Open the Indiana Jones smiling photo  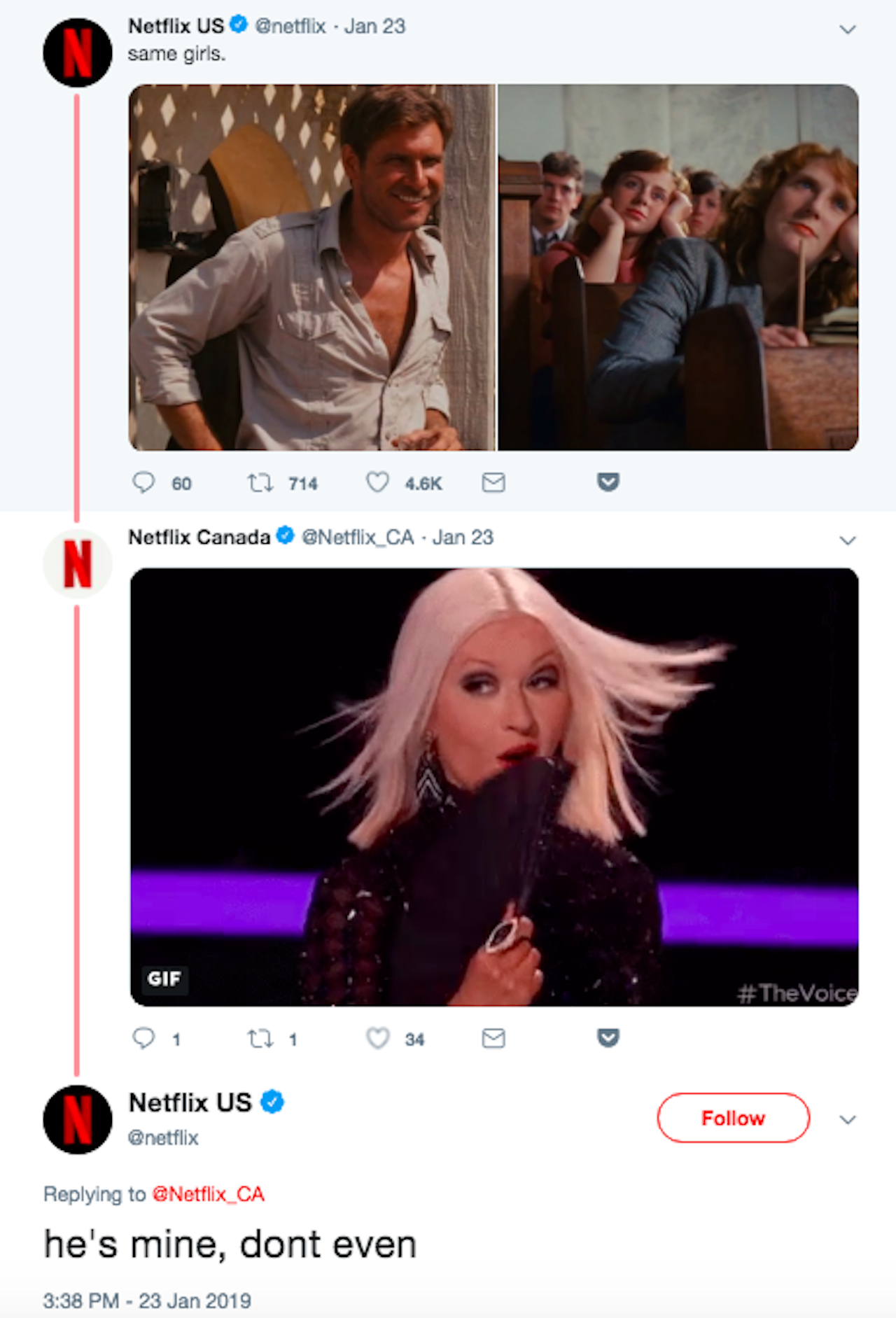[311, 267]
